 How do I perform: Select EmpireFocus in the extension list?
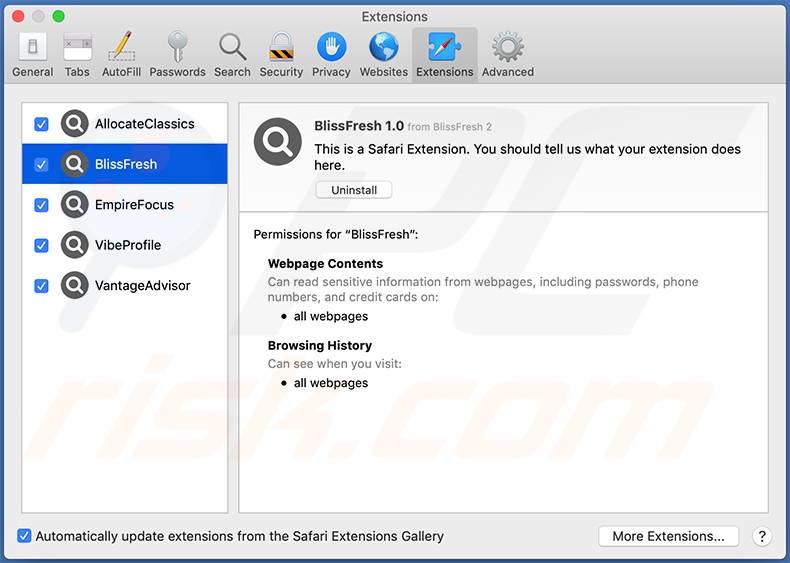[x=125, y=205]
